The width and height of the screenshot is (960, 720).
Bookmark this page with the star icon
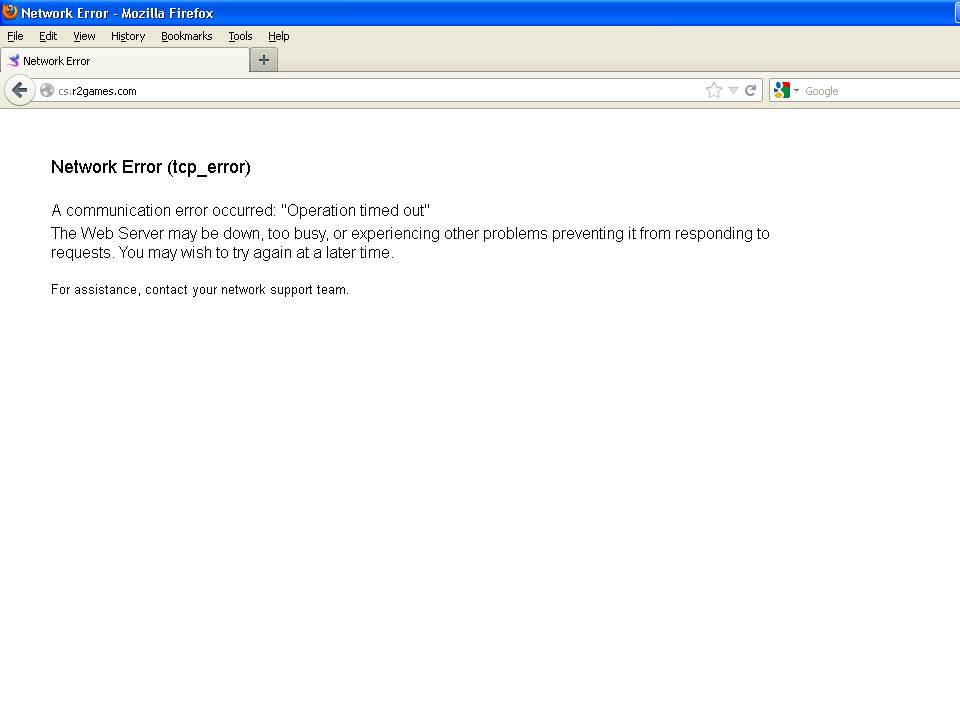[713, 91]
